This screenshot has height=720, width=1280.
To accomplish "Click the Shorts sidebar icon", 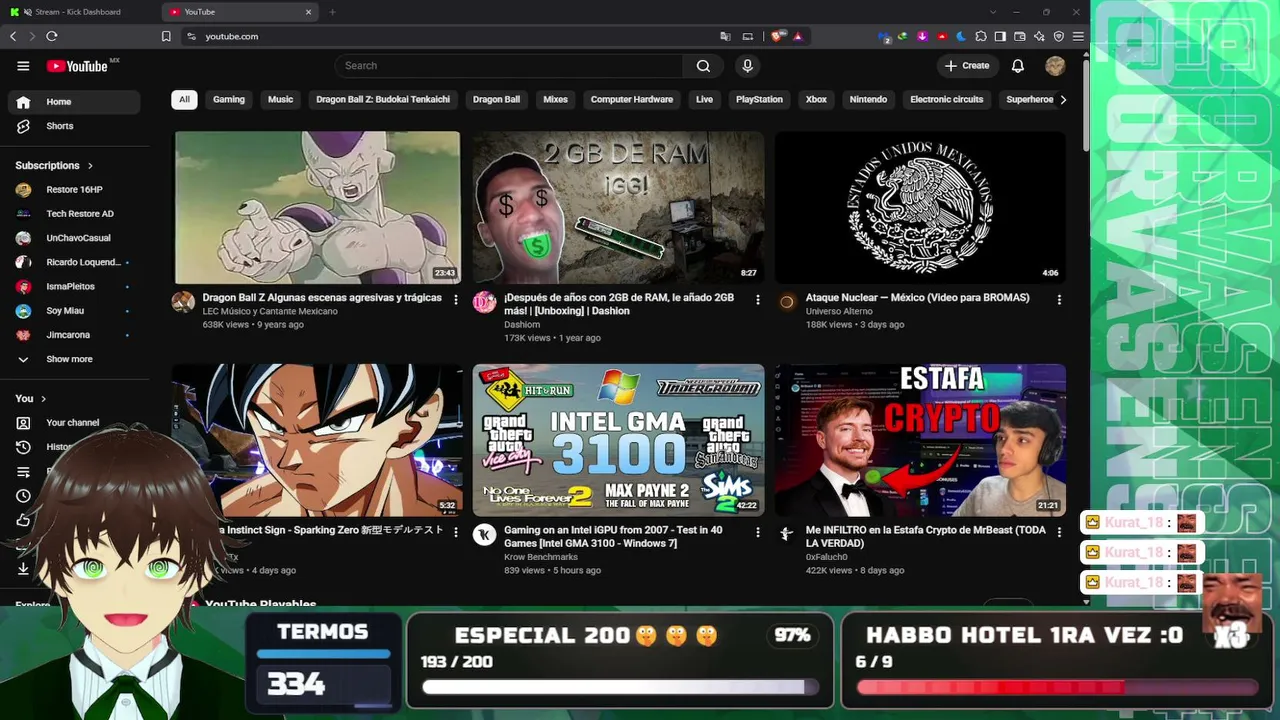I will tap(23, 126).
